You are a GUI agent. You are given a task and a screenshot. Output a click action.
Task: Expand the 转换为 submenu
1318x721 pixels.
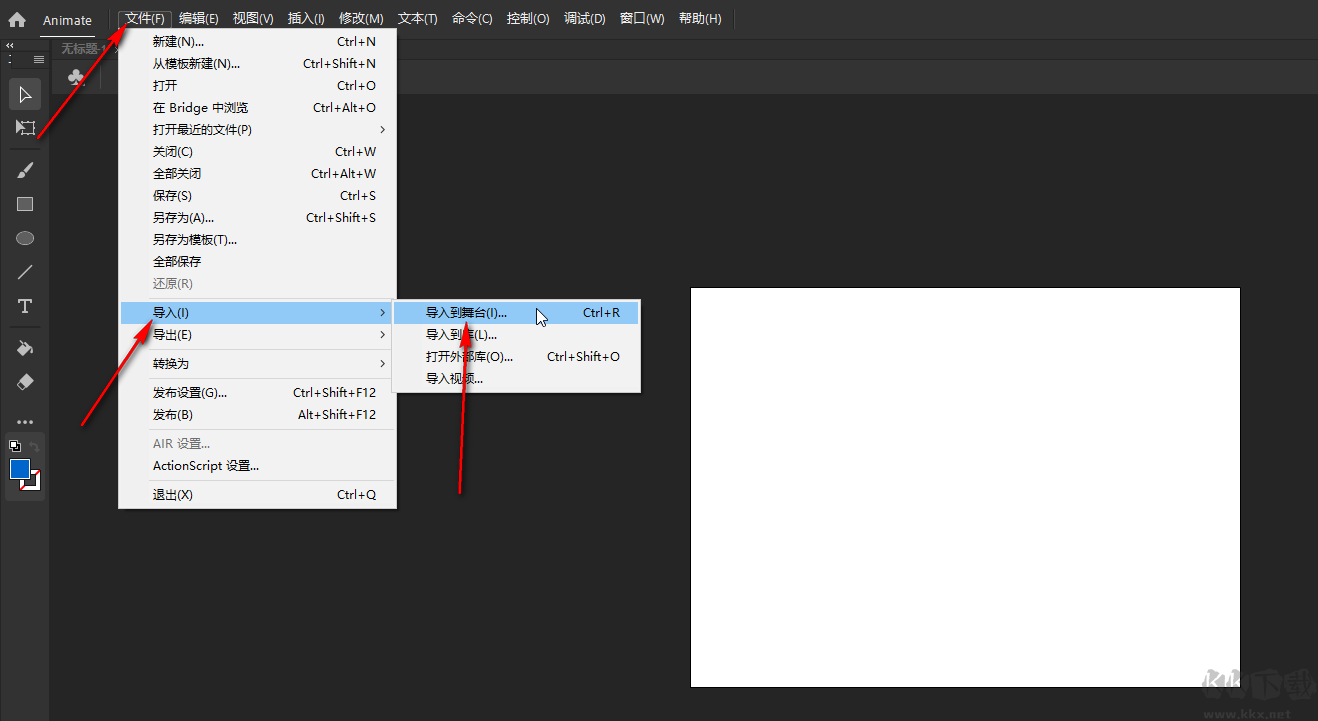pyautogui.click(x=174, y=363)
